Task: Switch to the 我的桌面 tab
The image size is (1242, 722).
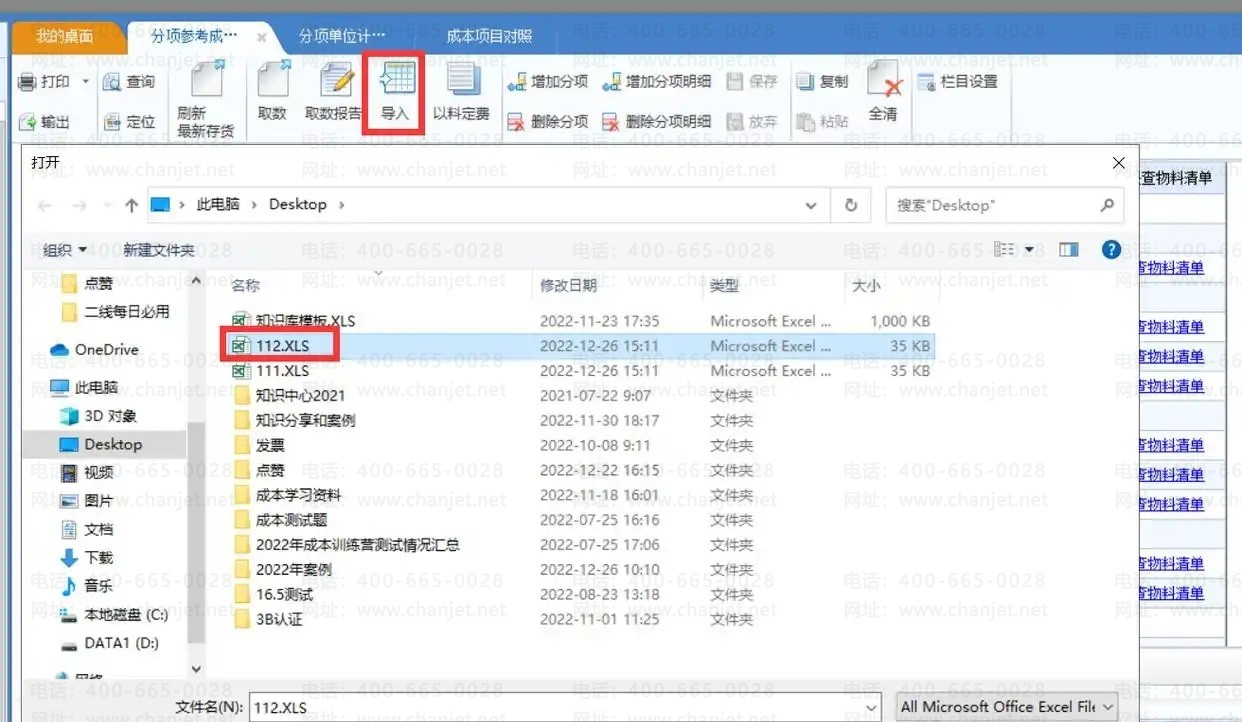Action: point(65,36)
